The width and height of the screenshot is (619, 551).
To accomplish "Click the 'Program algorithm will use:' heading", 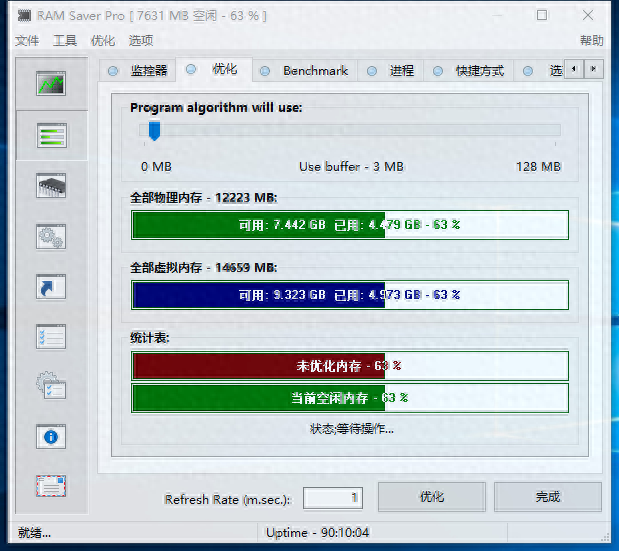I will click(x=216, y=107).
